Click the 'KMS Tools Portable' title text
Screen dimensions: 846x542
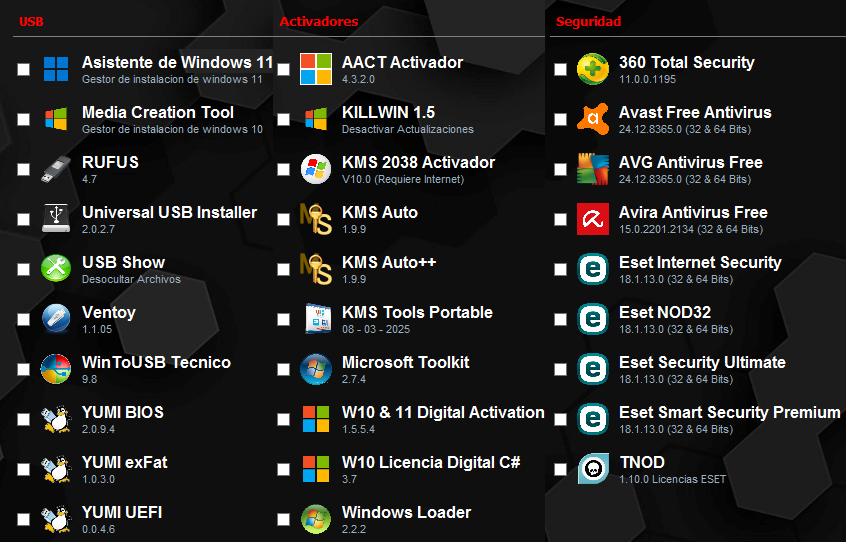tap(417, 312)
